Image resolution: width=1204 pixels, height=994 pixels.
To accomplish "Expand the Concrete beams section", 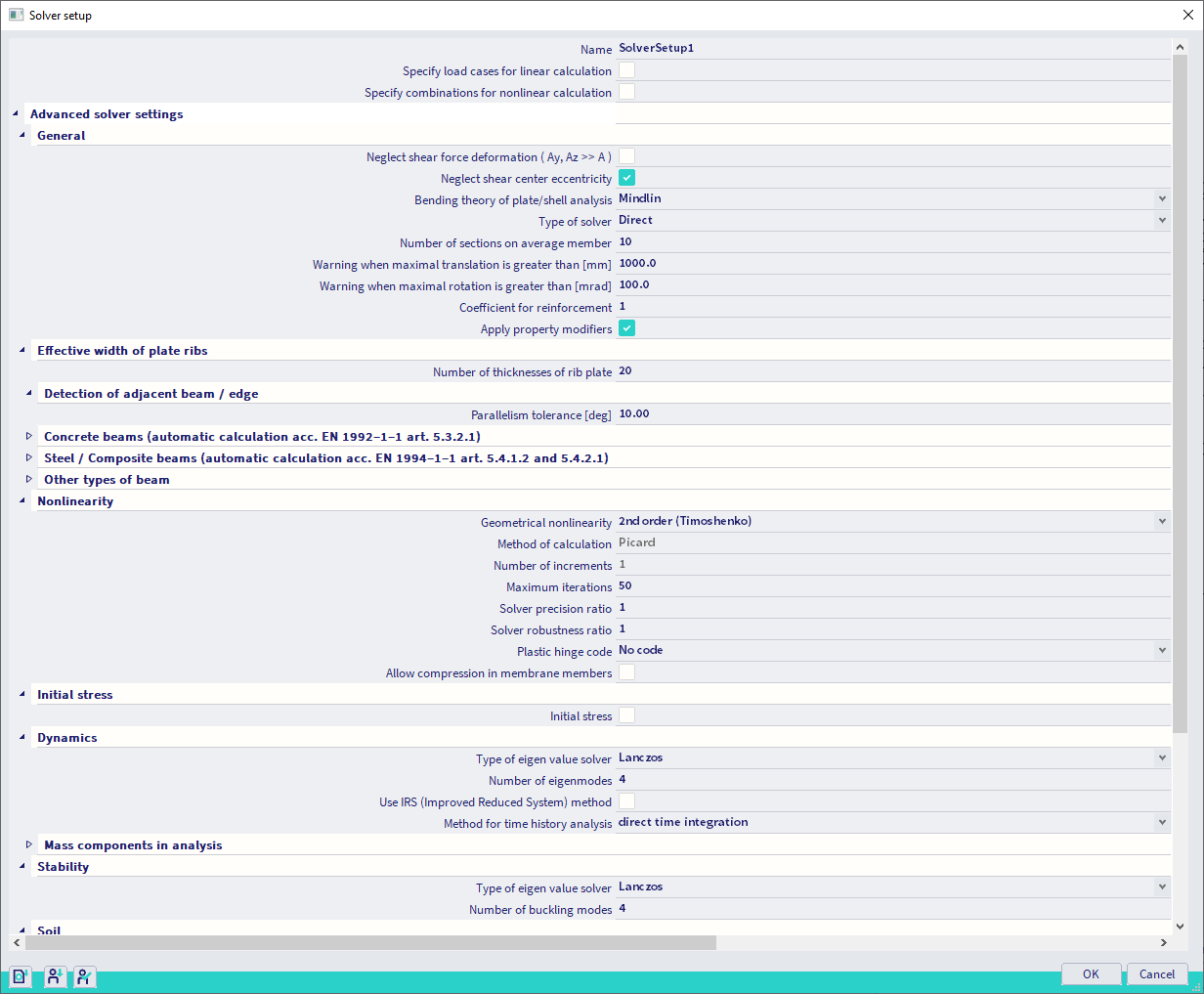I will (x=29, y=436).
